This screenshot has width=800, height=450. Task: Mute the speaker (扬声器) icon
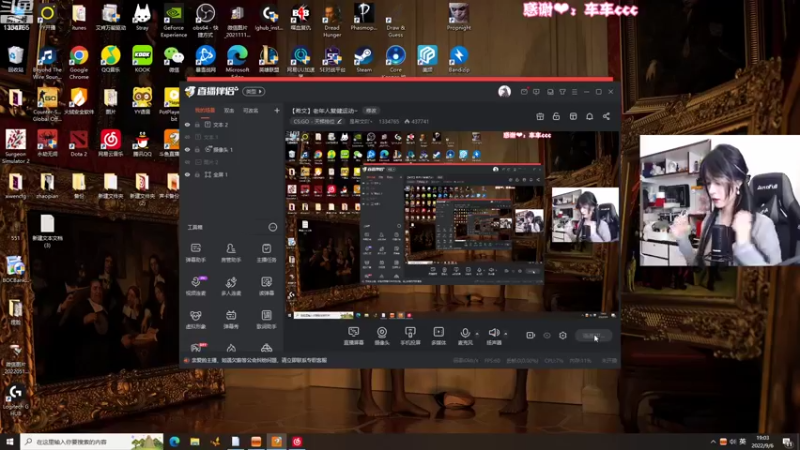coord(493,333)
